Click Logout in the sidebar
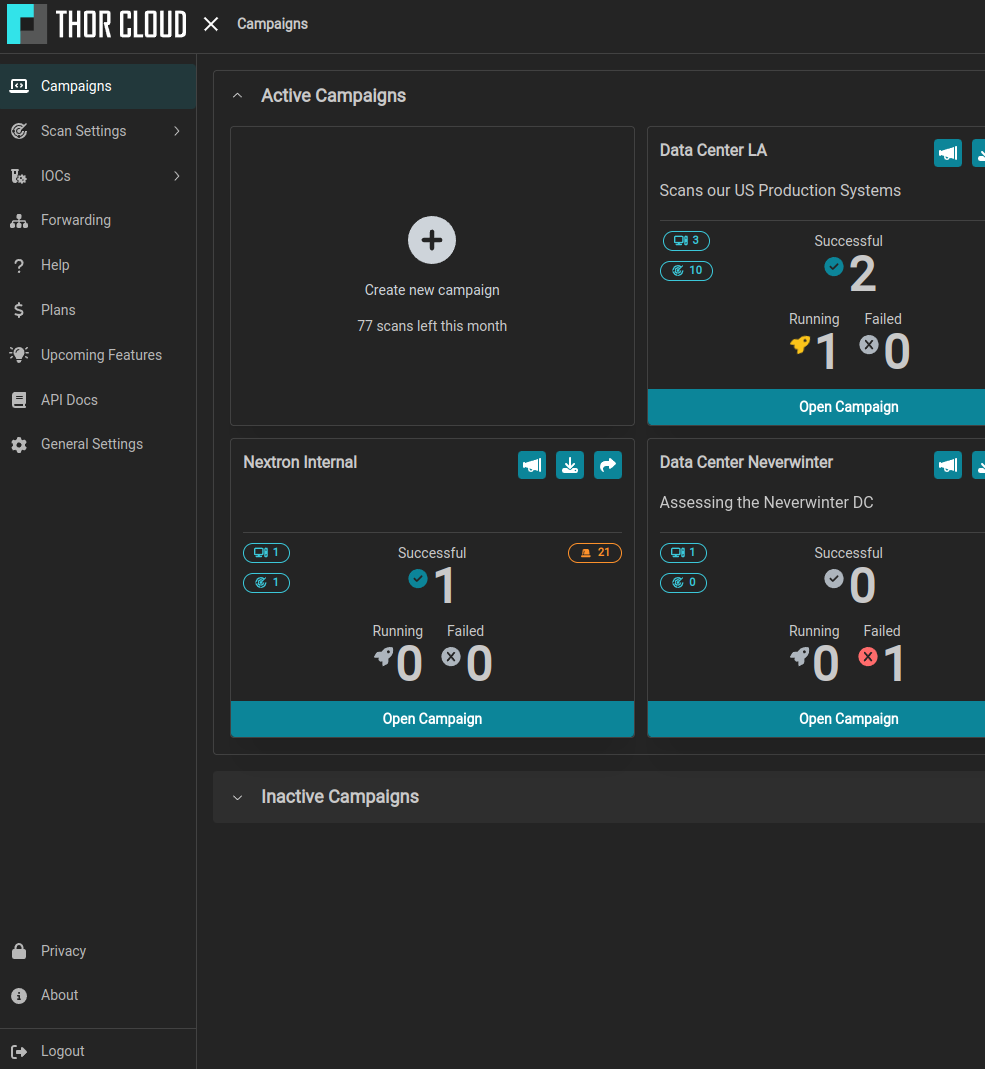The height and width of the screenshot is (1069, 985). 62,1051
